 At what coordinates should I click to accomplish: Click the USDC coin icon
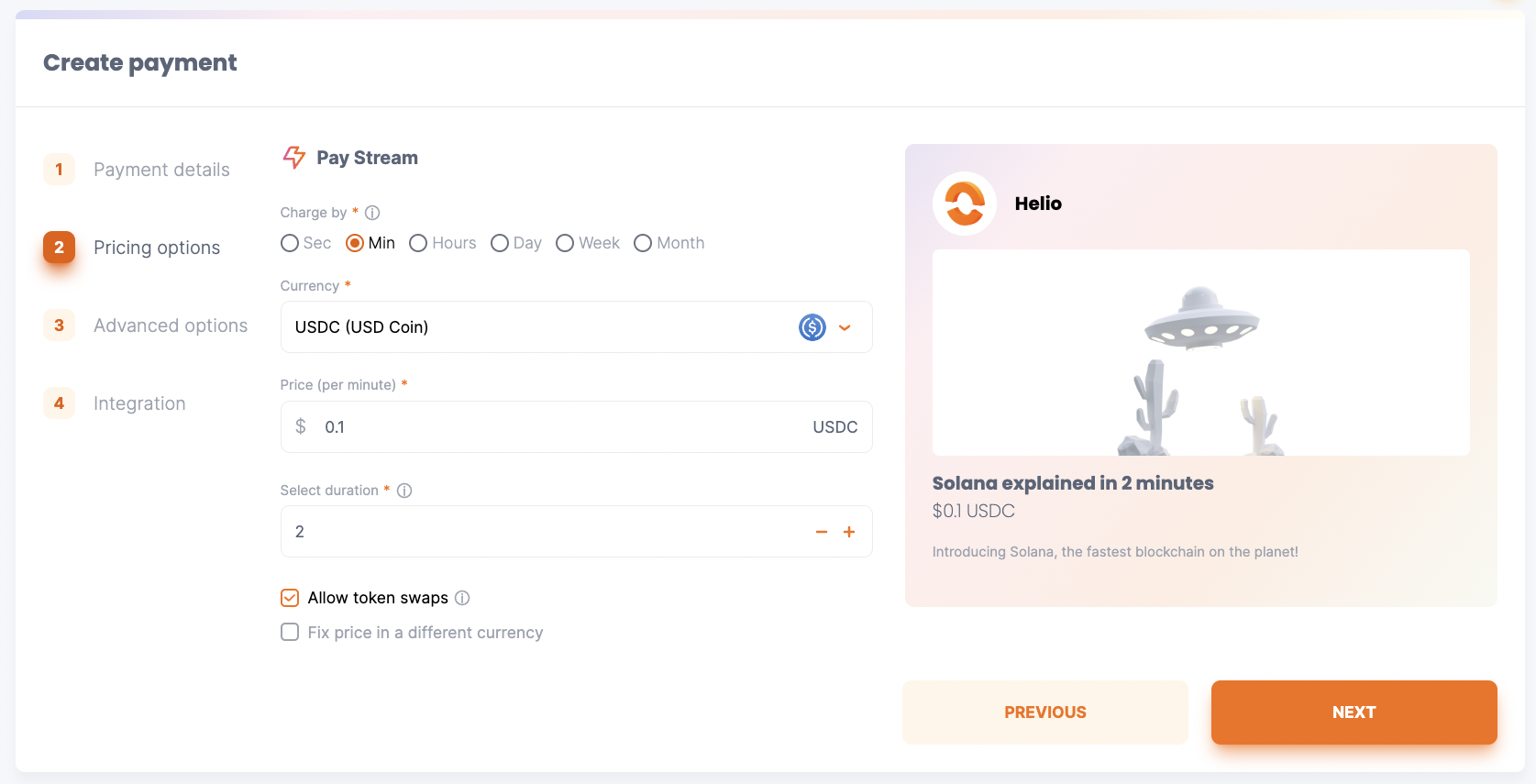pos(812,327)
